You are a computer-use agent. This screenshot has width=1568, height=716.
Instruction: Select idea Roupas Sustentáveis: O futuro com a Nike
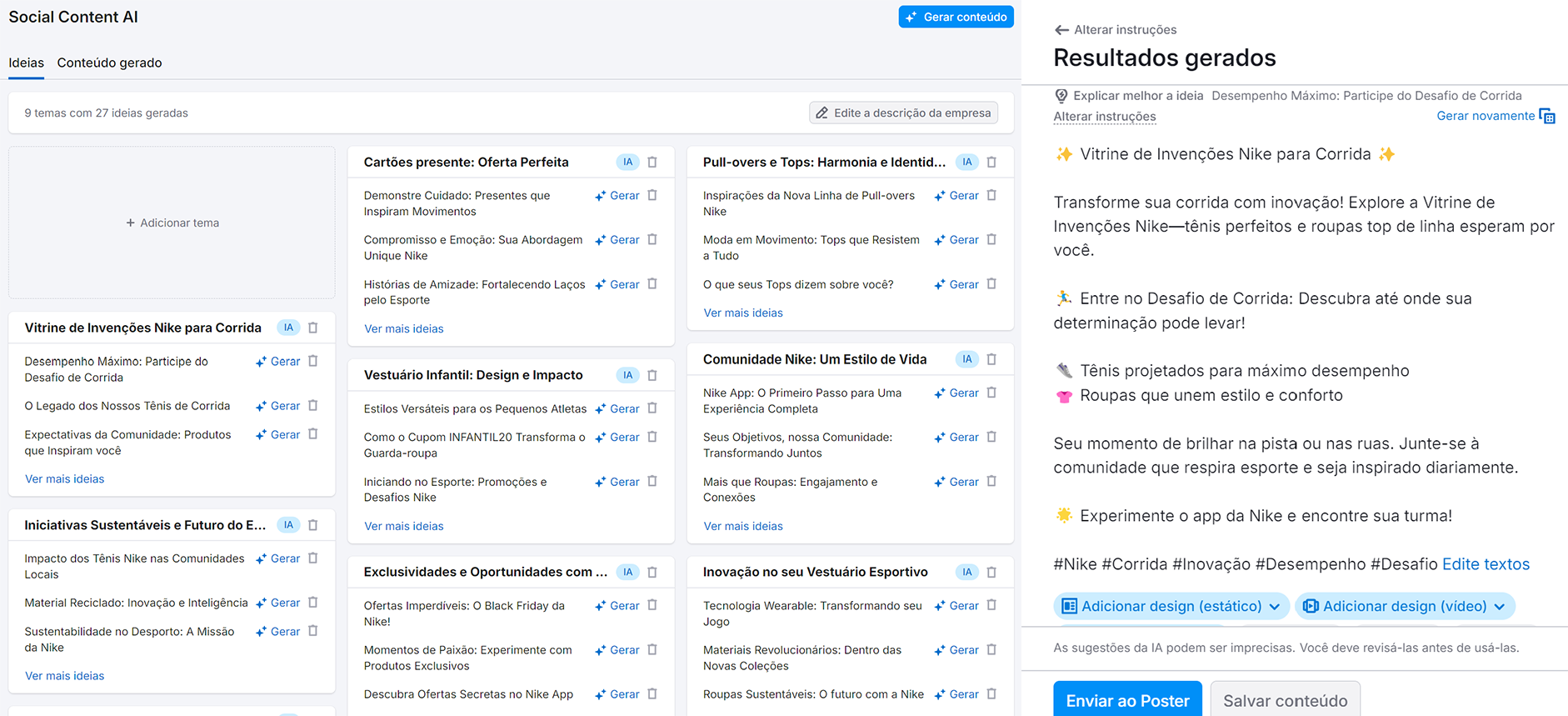coord(813,694)
